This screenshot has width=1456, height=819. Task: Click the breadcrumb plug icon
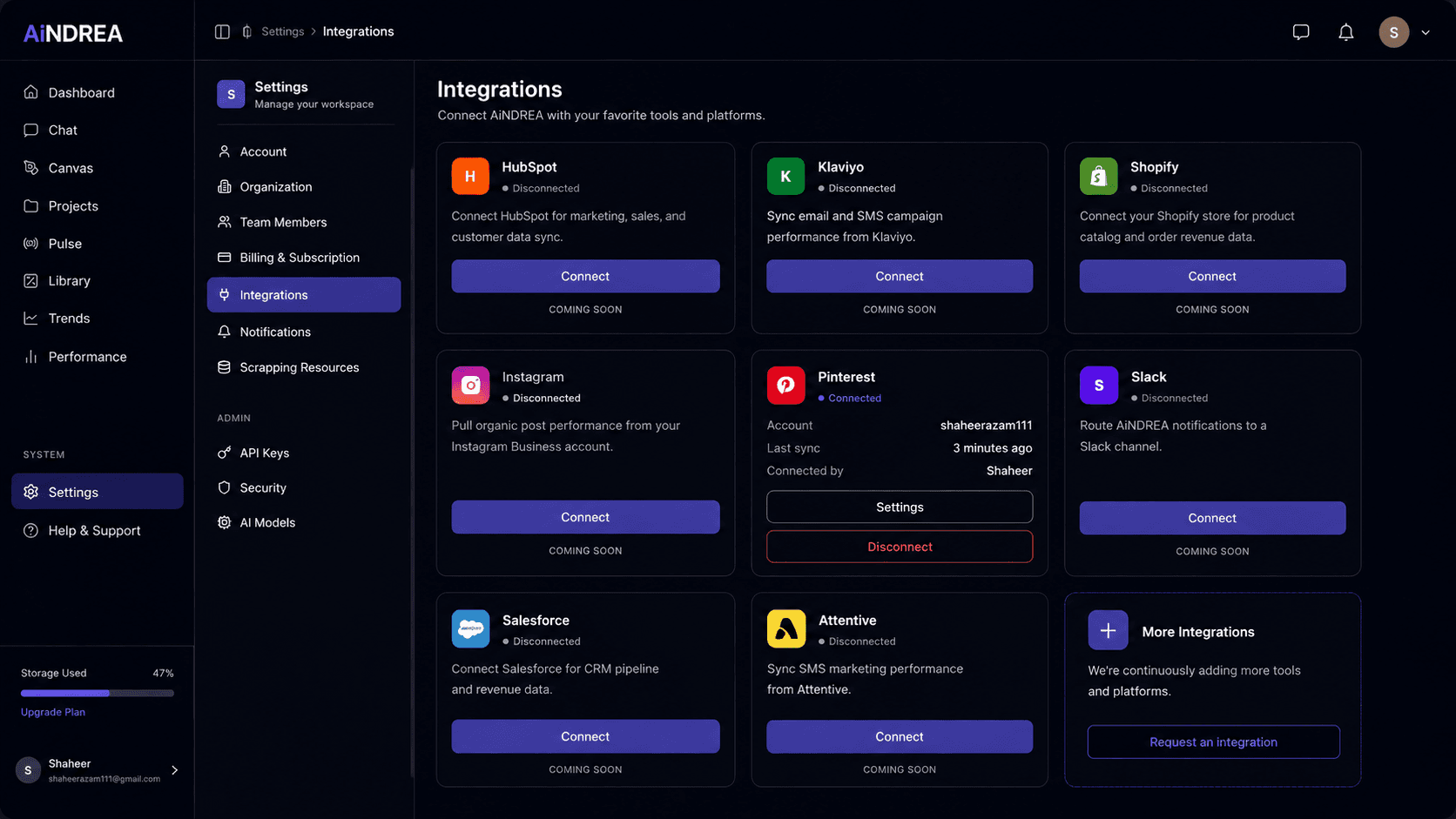point(247,31)
